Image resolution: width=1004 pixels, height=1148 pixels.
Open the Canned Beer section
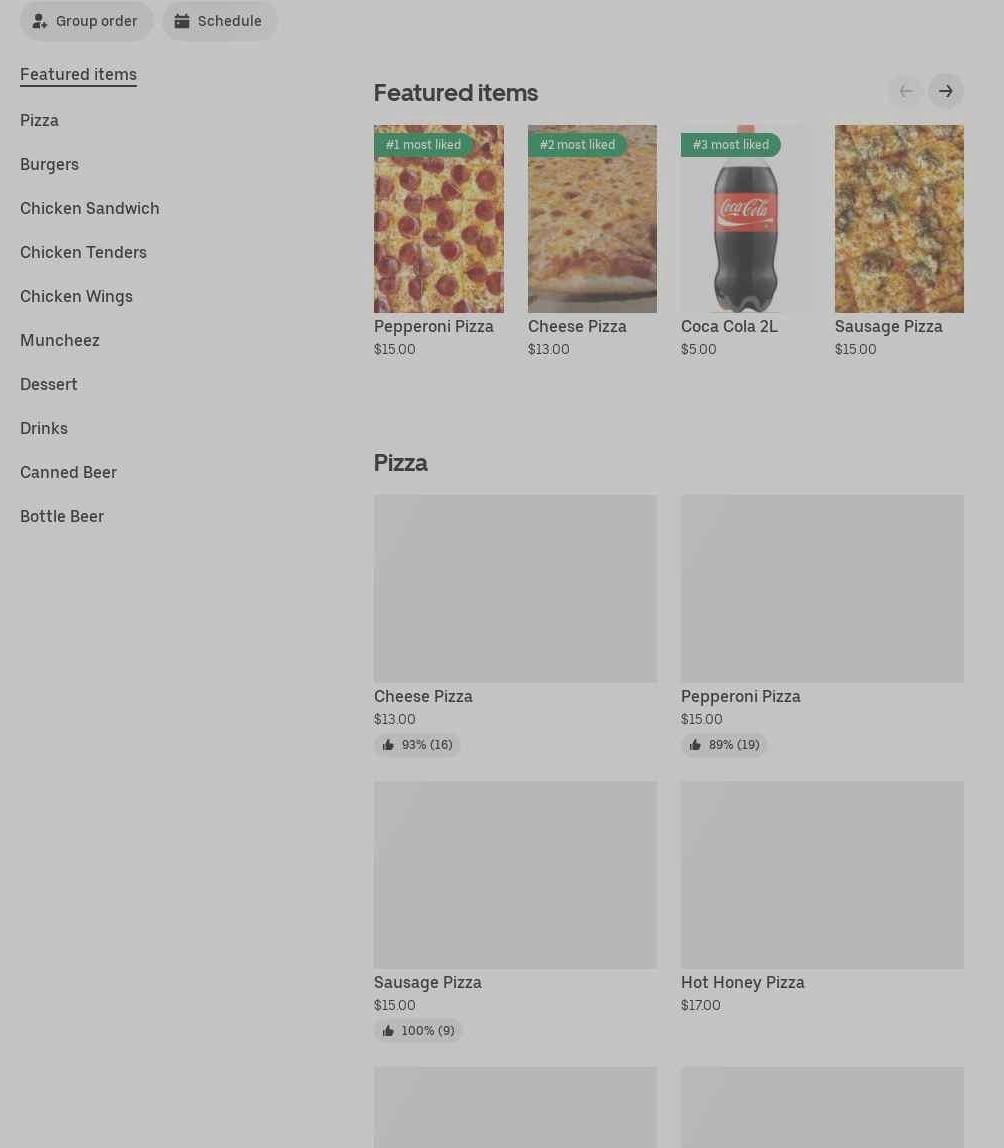point(68,472)
